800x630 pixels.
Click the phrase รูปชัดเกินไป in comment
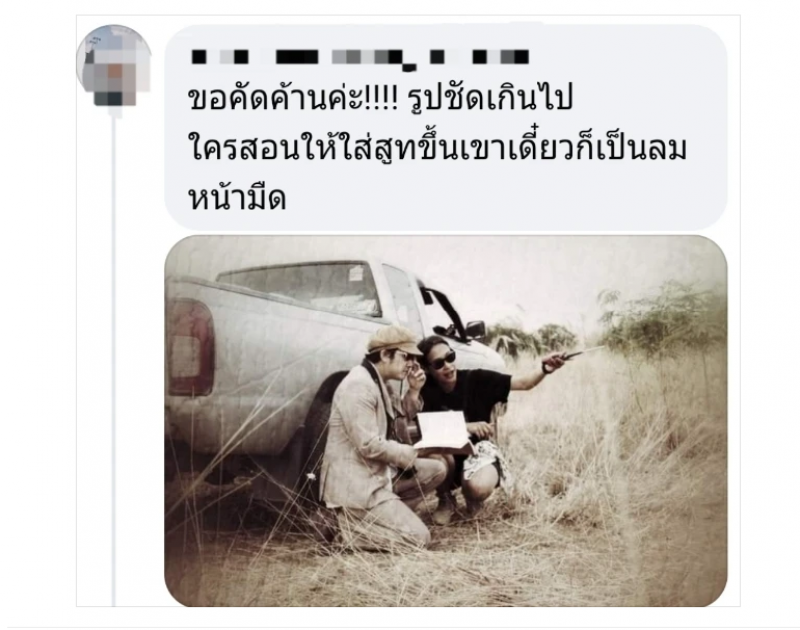[x=492, y=98]
